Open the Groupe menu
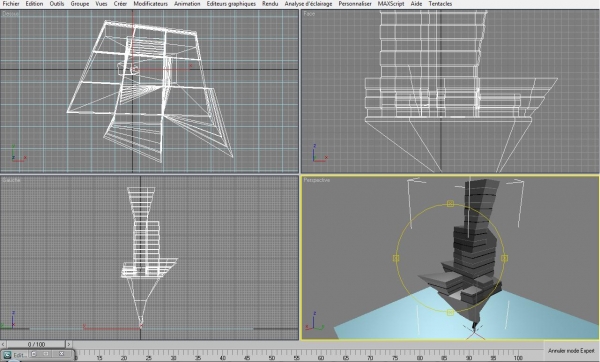 tap(80, 4)
